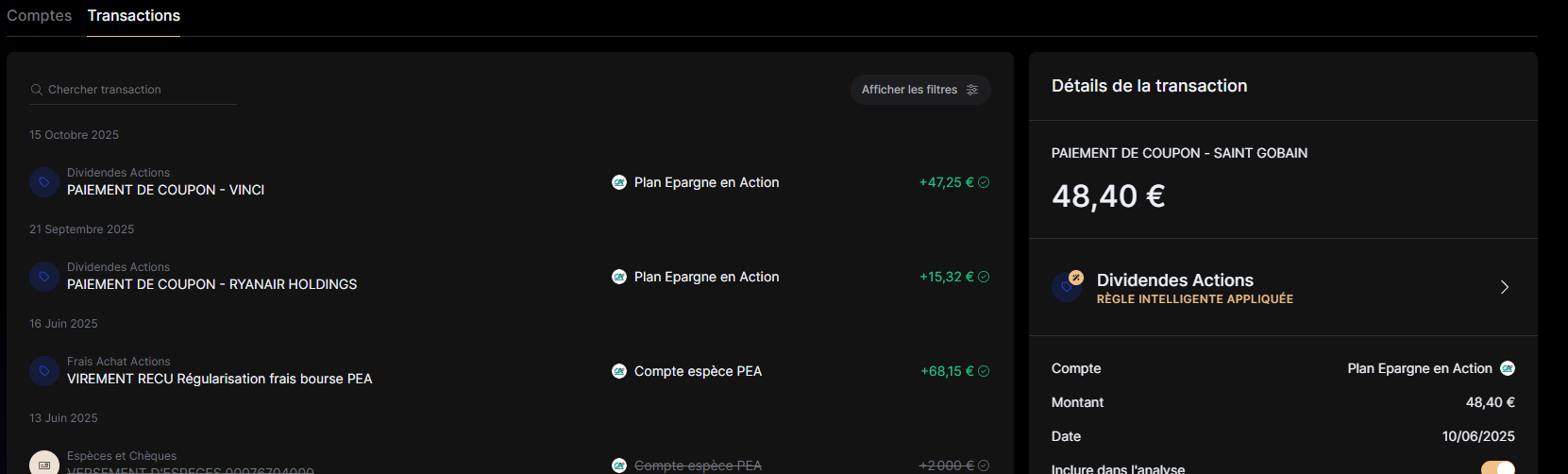Image resolution: width=1568 pixels, height=474 pixels.
Task: Switch to the Comptes tab
Action: [40, 16]
